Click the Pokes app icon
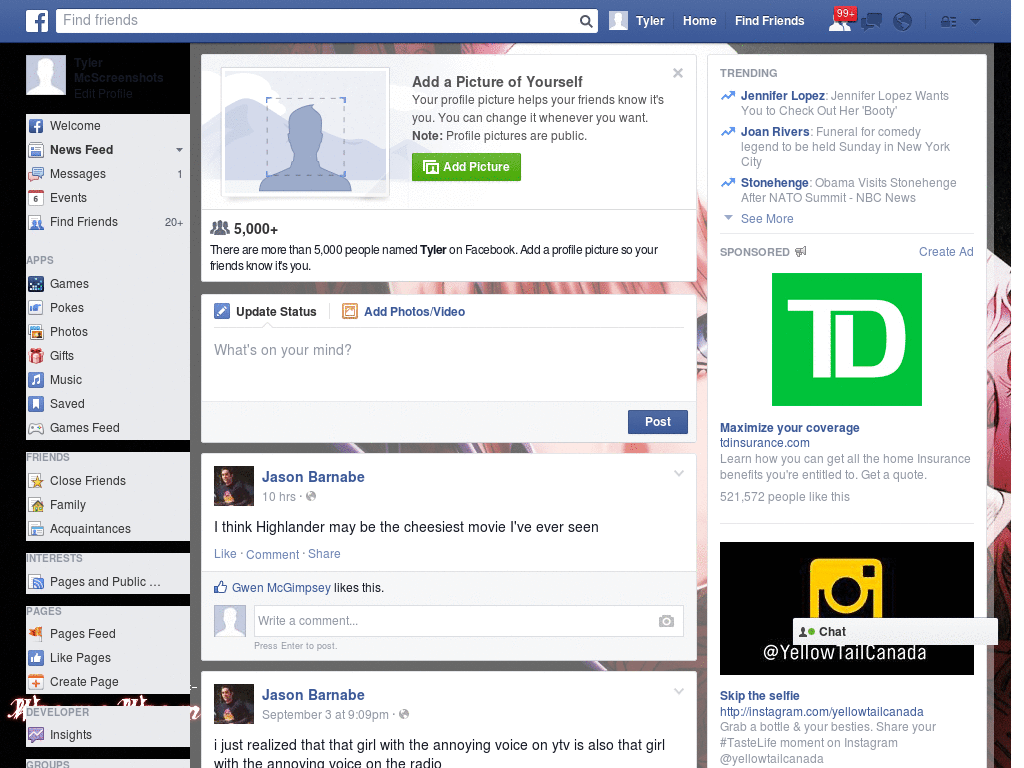Screen dimensions: 1024x768 pos(36,308)
